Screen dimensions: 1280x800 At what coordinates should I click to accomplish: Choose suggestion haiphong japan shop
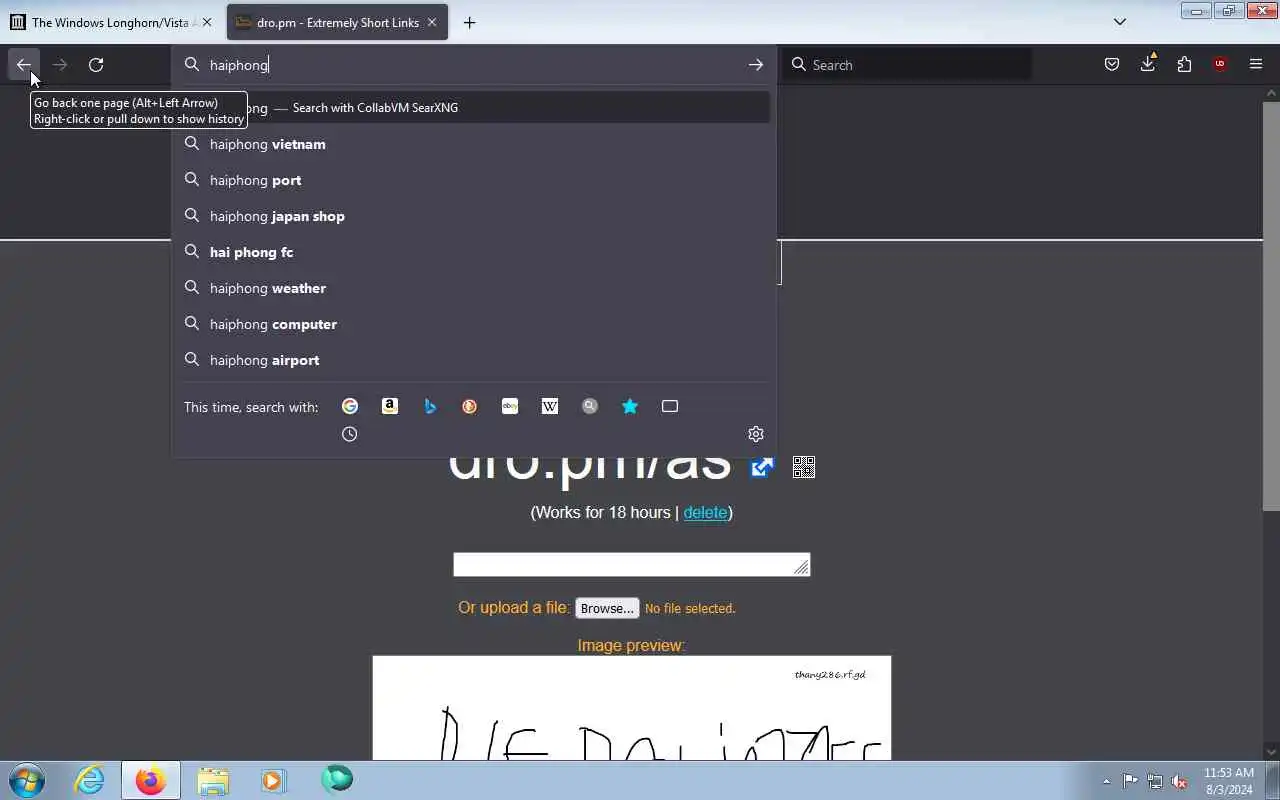pyautogui.click(x=474, y=216)
